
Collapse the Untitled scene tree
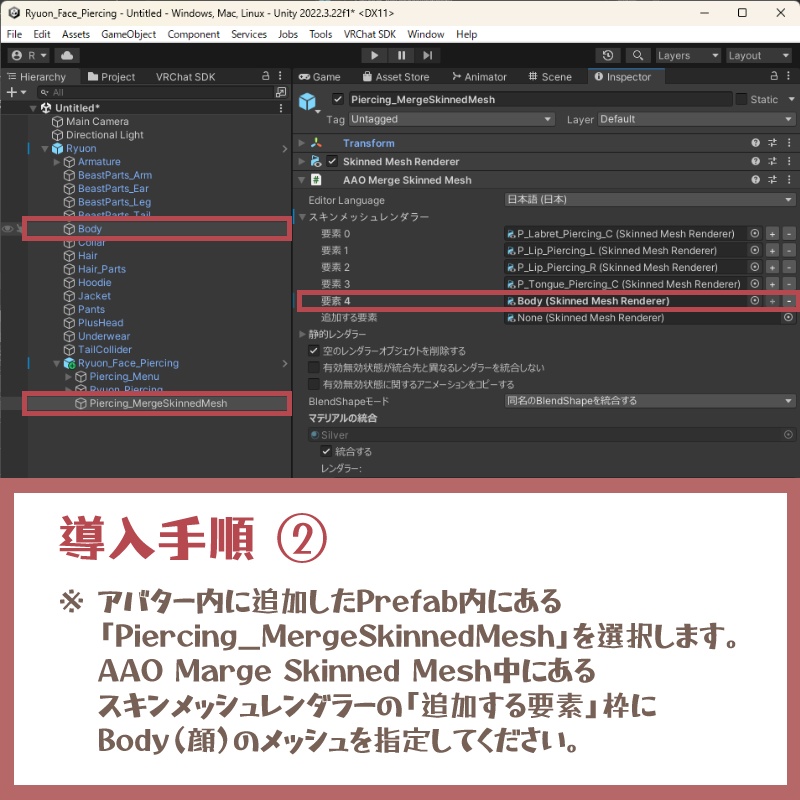click(33, 108)
